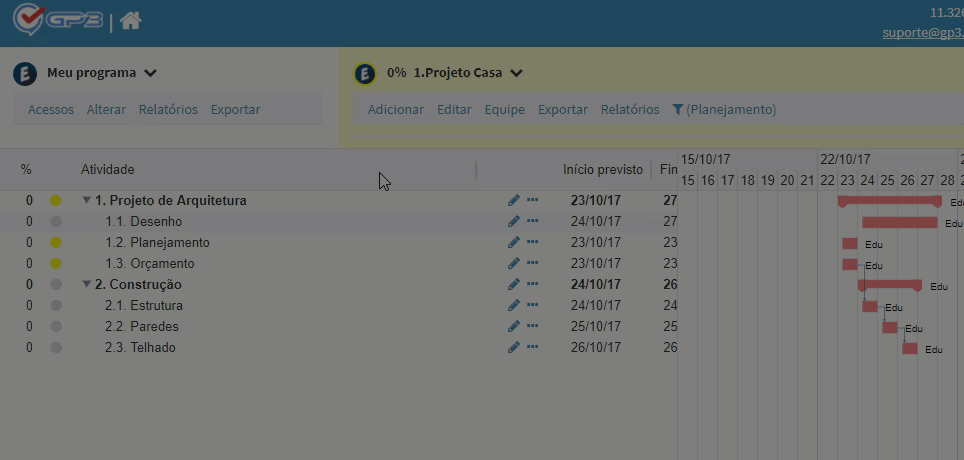This screenshot has height=460, width=964.
Task: Click the Projeto Casa avatar icon
Action: (365, 74)
